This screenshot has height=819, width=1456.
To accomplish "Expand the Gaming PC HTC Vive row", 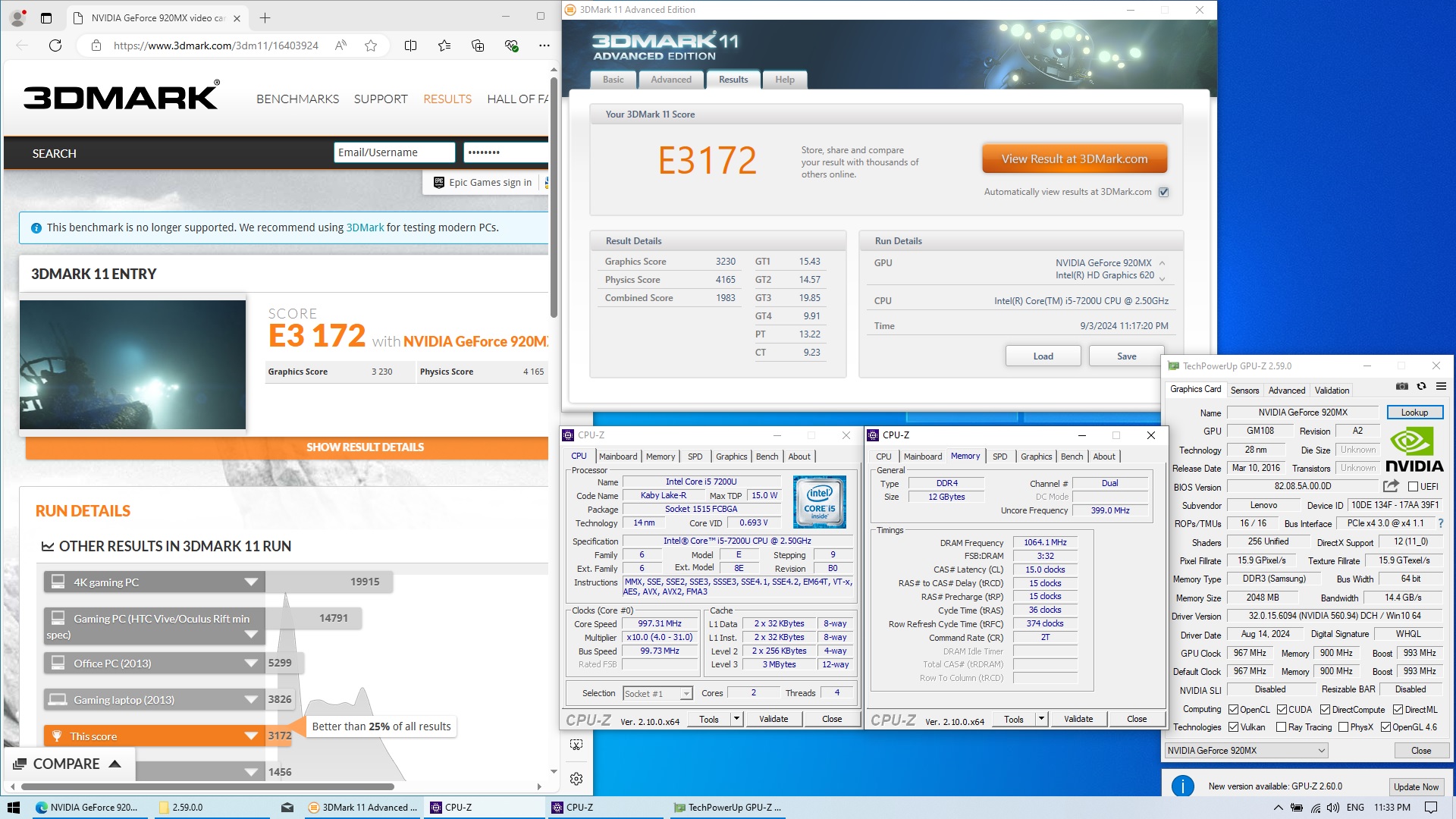I will pos(251,635).
